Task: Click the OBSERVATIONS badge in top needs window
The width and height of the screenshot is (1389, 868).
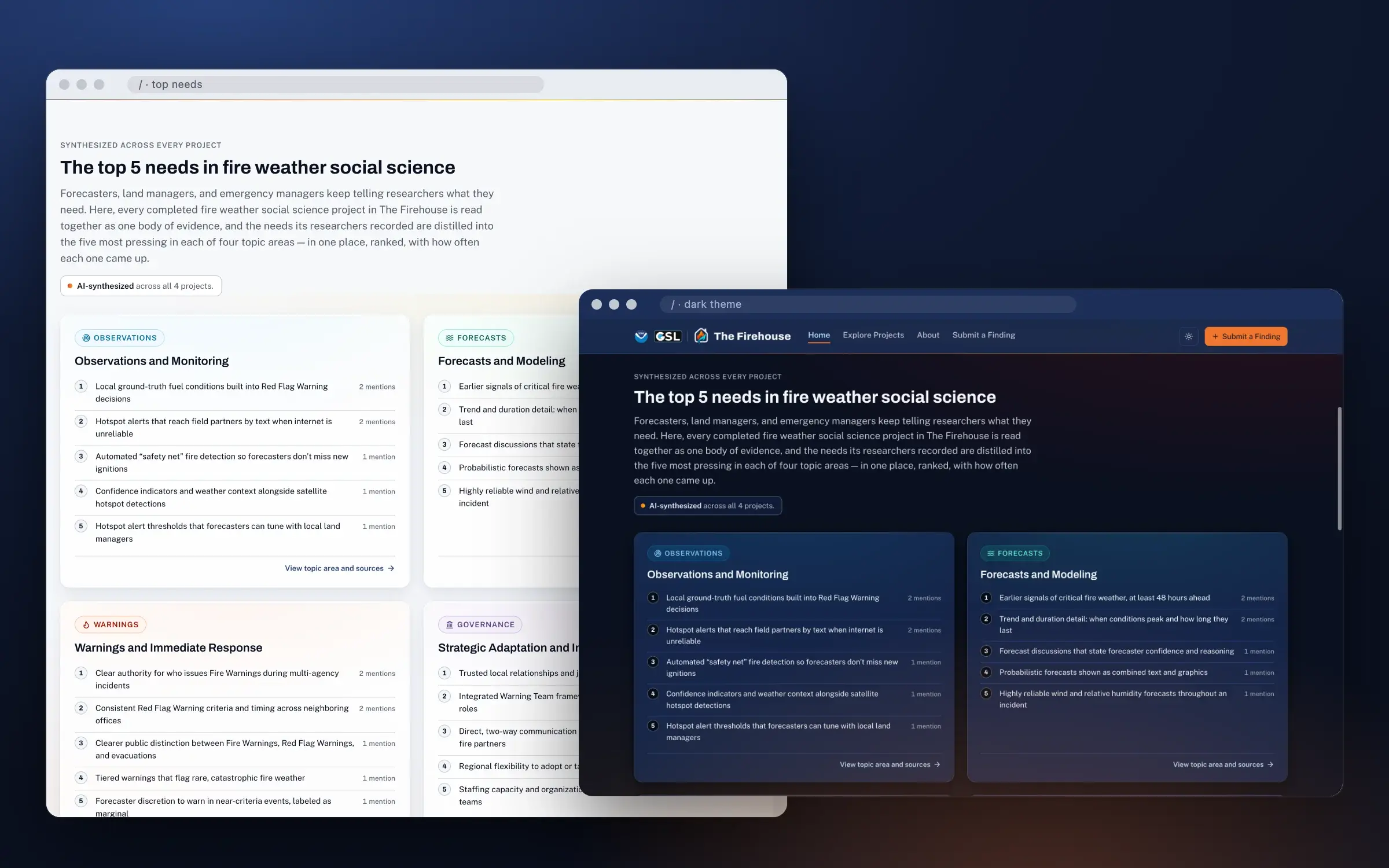Action: [x=119, y=338]
